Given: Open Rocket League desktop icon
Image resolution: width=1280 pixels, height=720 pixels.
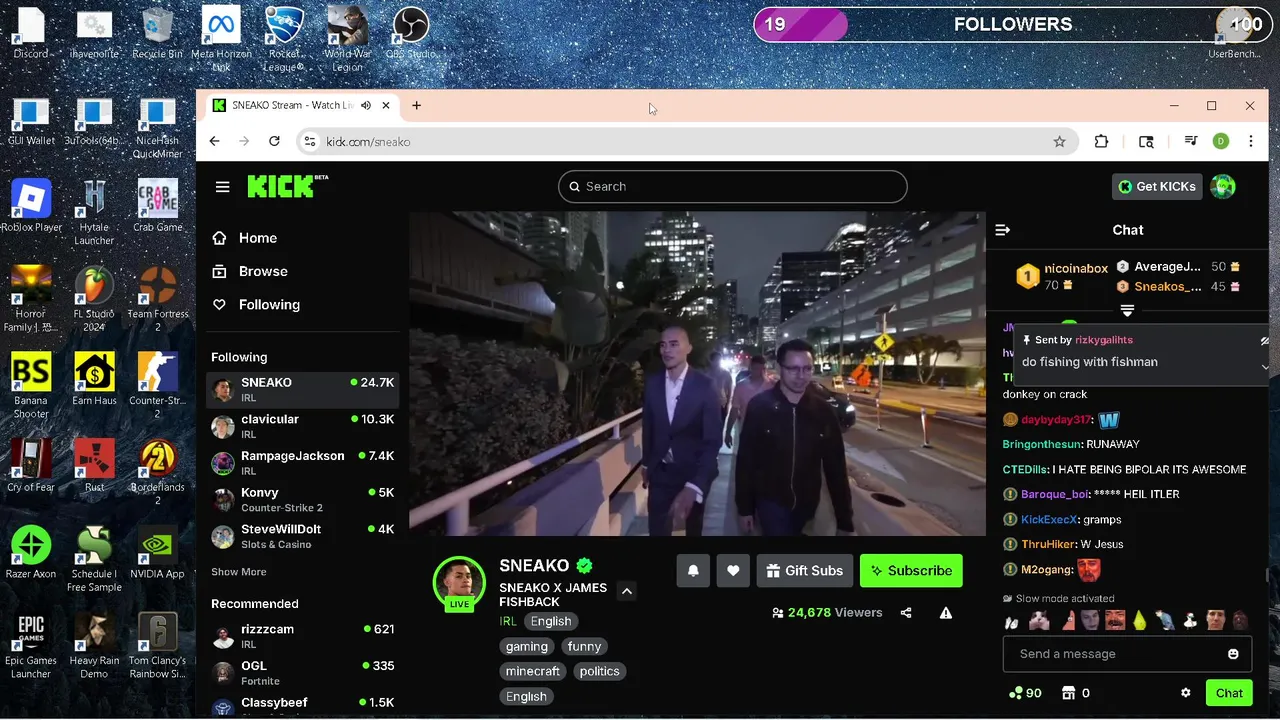Looking at the screenshot, I should tap(284, 39).
